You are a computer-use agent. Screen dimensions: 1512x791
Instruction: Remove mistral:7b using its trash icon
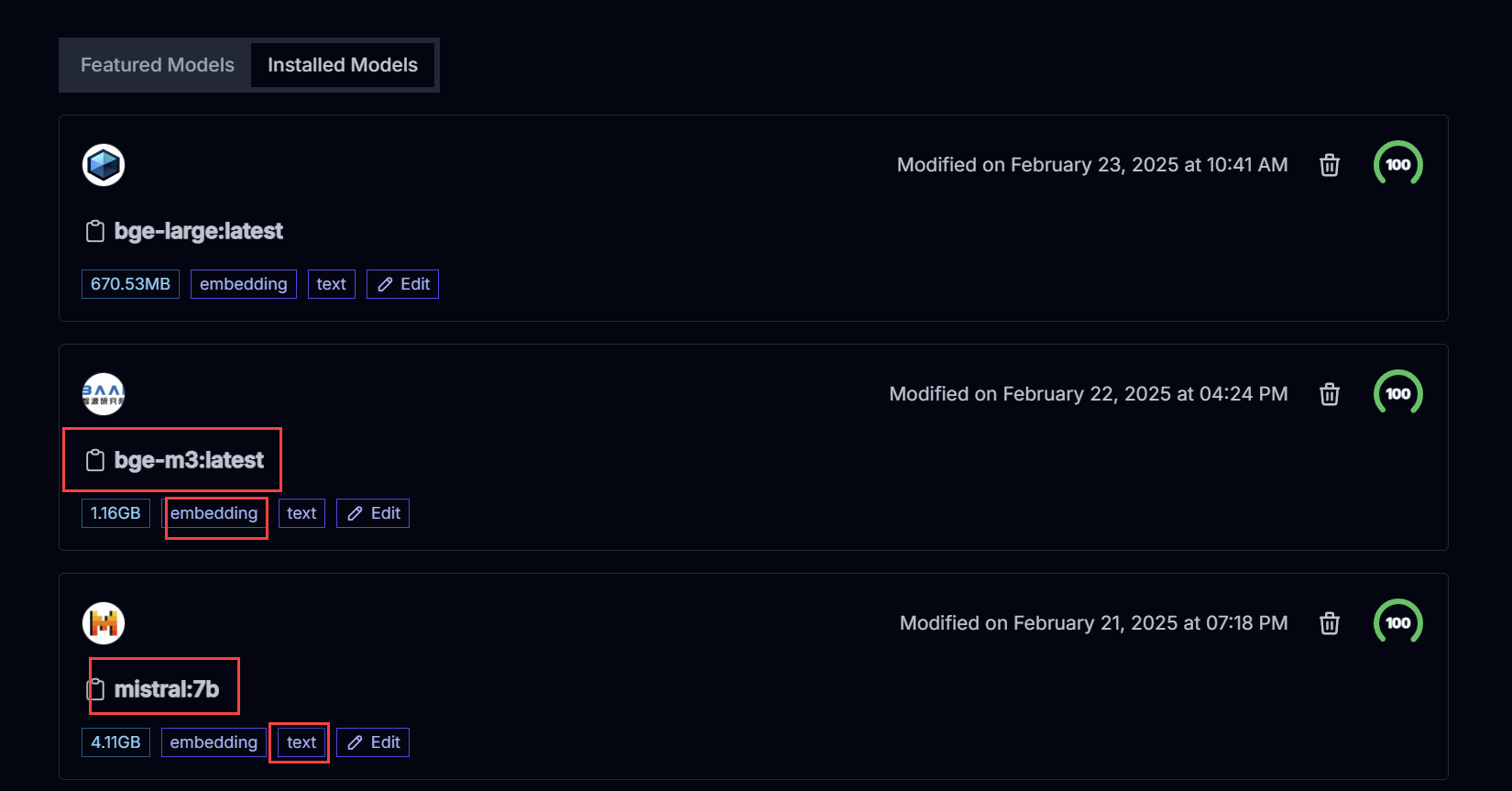pos(1329,623)
